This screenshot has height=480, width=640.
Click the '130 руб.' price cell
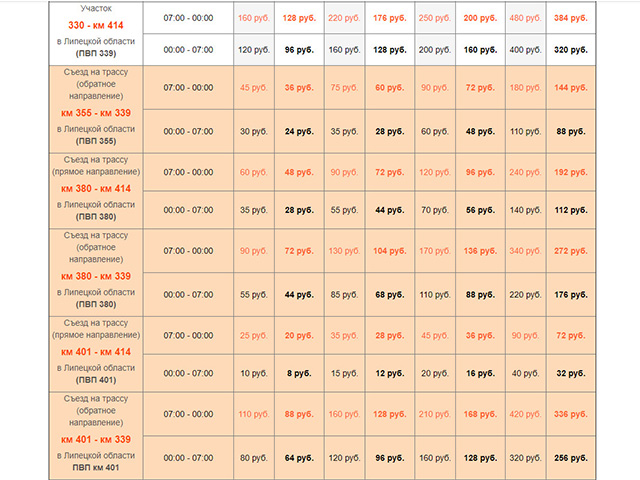344,251
